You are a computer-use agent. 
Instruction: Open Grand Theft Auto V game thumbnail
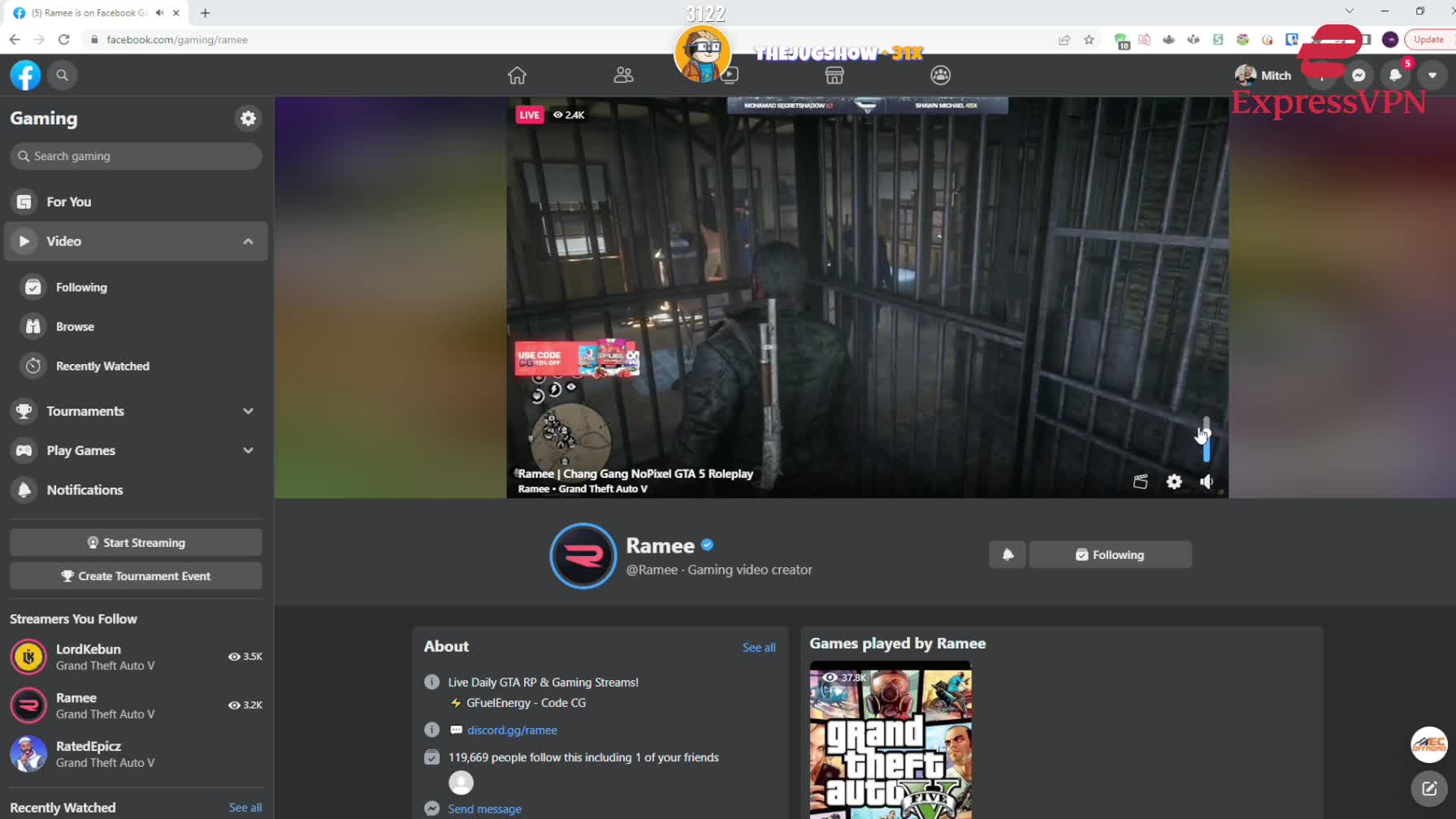click(x=890, y=740)
